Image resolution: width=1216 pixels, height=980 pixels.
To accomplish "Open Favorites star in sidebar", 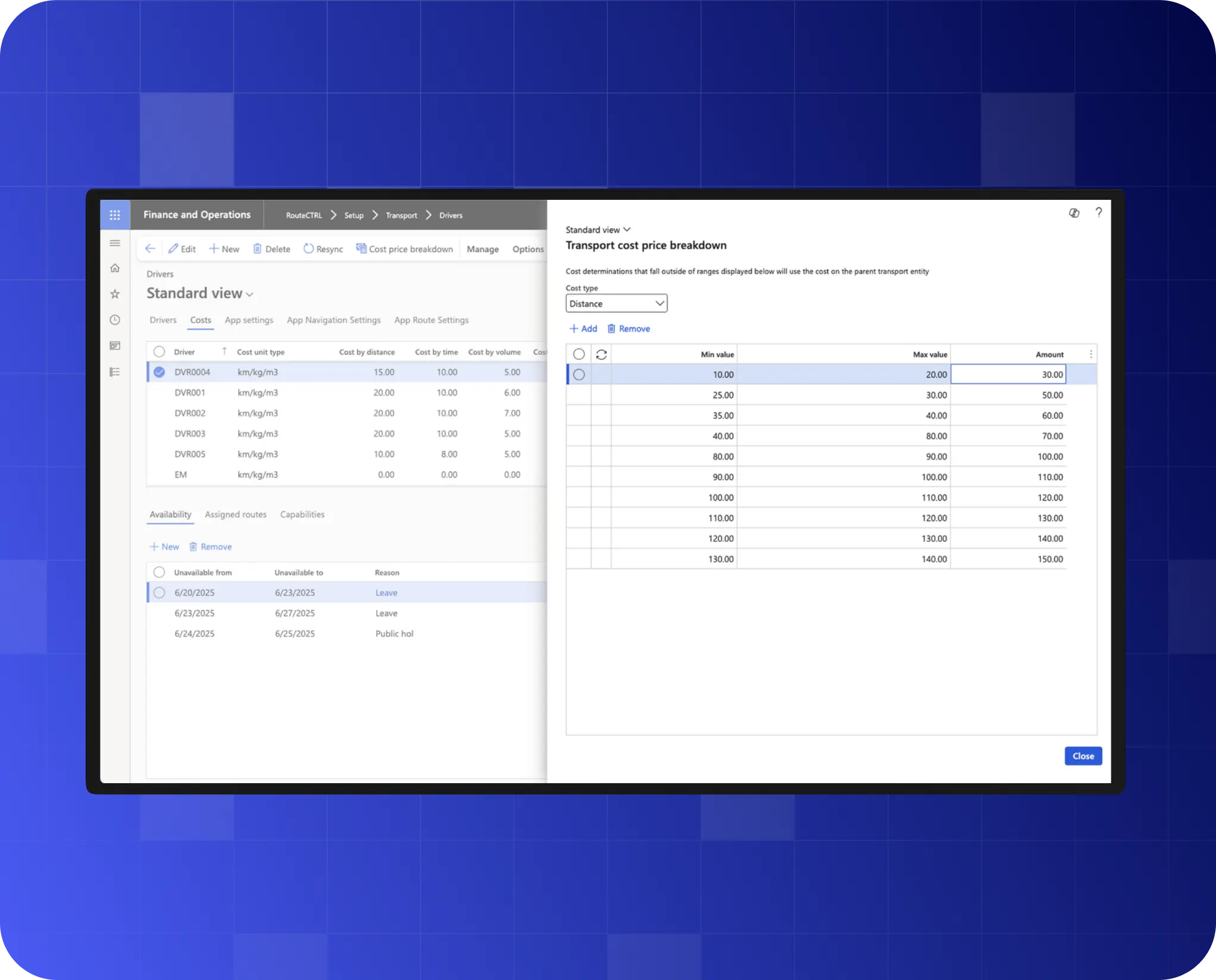I will coord(115,294).
